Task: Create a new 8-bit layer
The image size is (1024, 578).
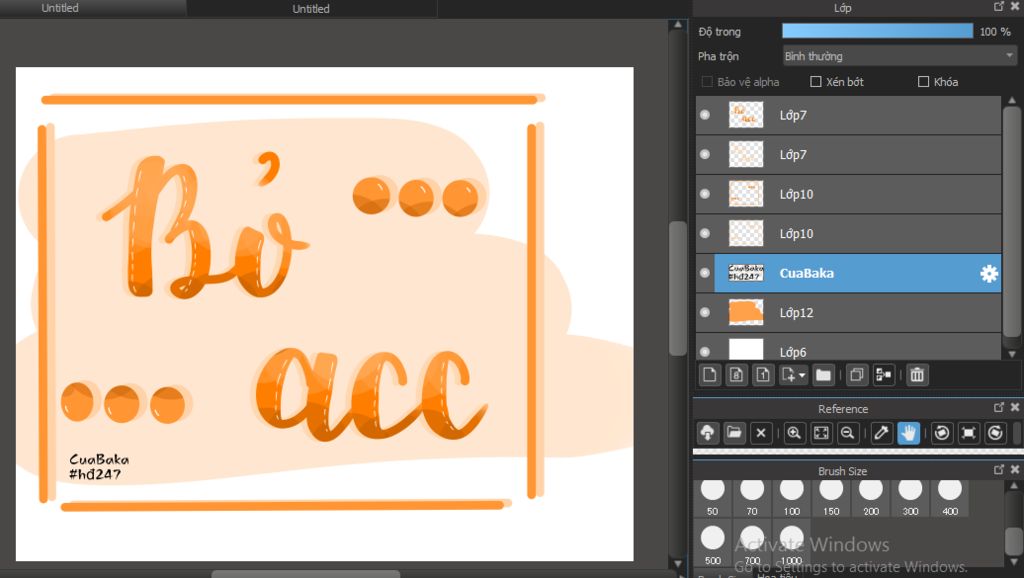Action: tap(737, 375)
